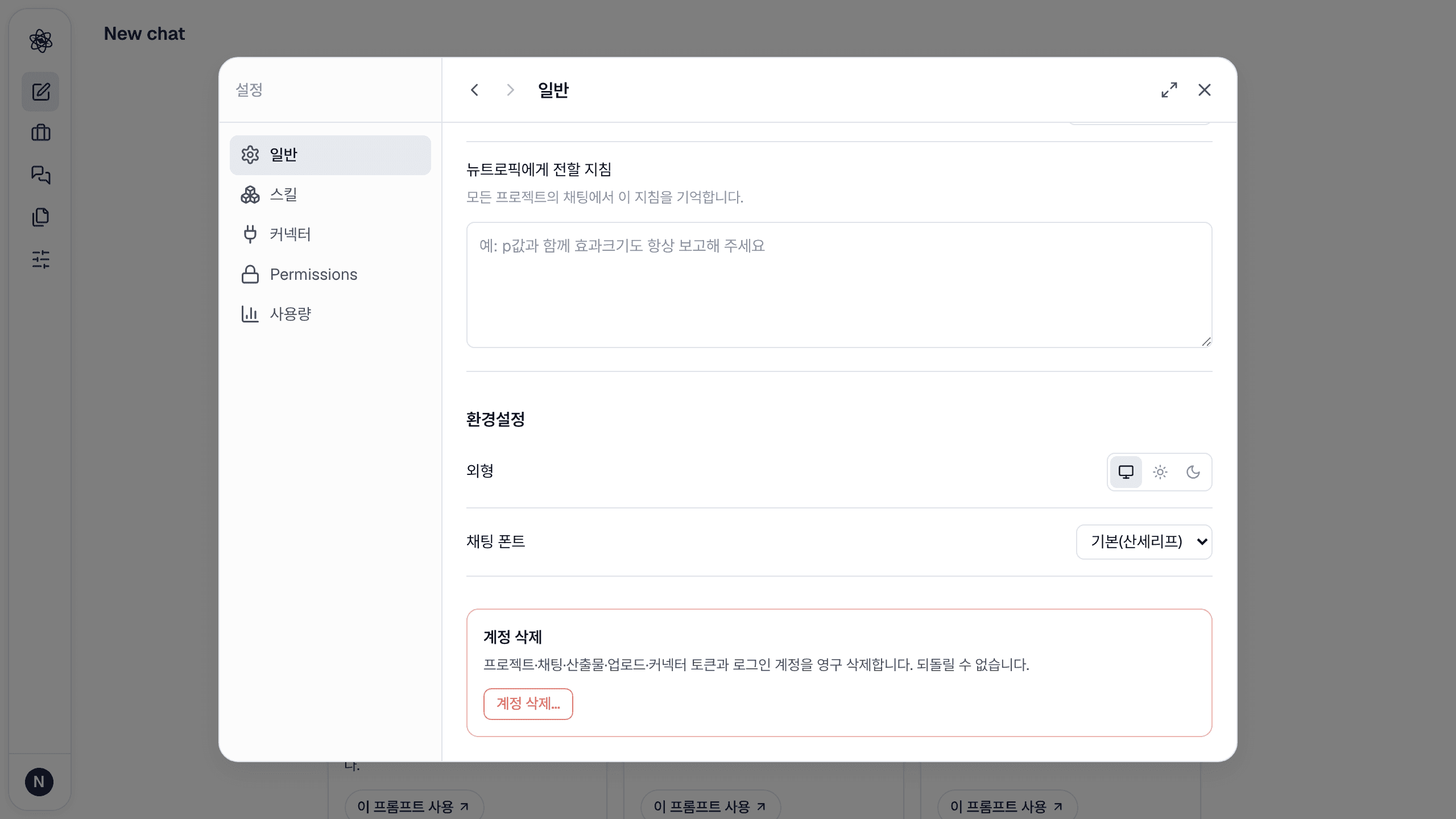Close the settings dialog

tap(1204, 90)
